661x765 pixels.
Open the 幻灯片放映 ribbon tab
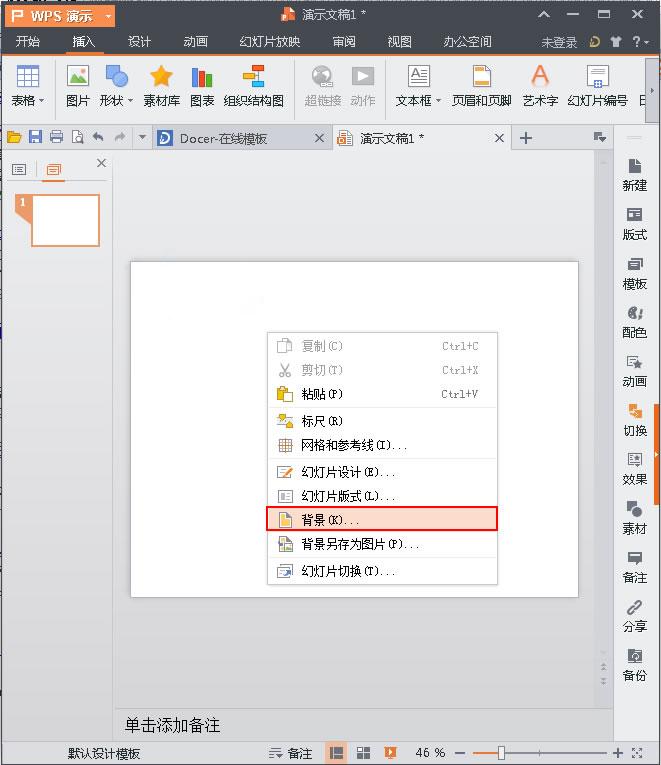point(269,41)
